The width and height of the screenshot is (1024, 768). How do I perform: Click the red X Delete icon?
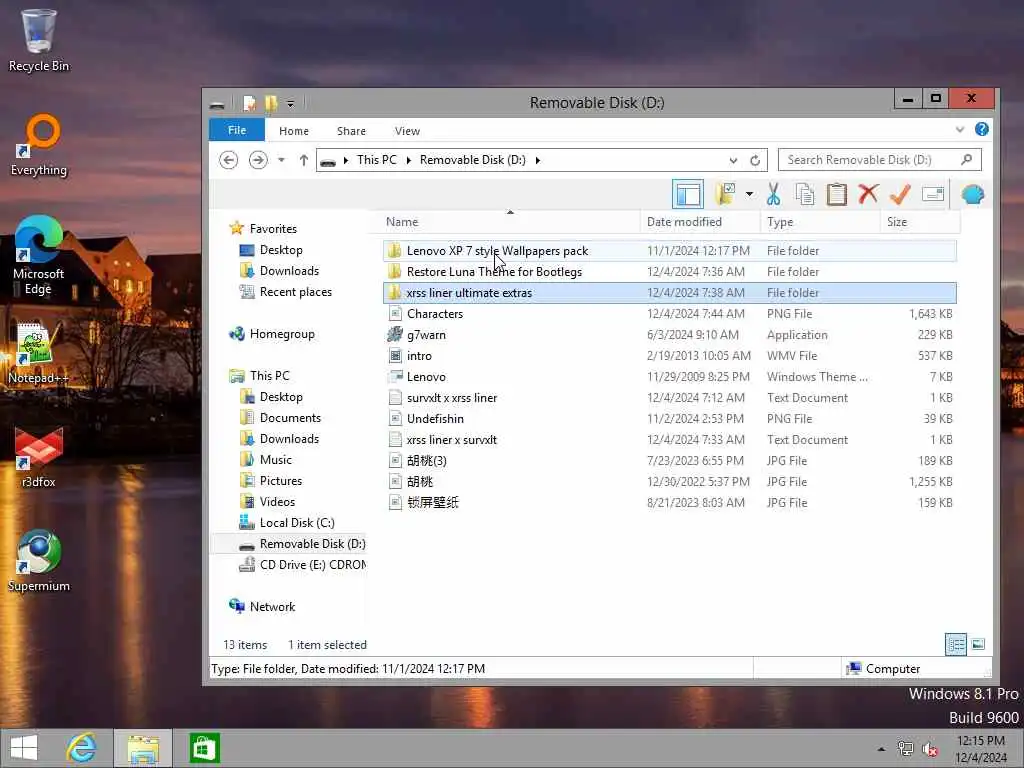[x=869, y=195]
